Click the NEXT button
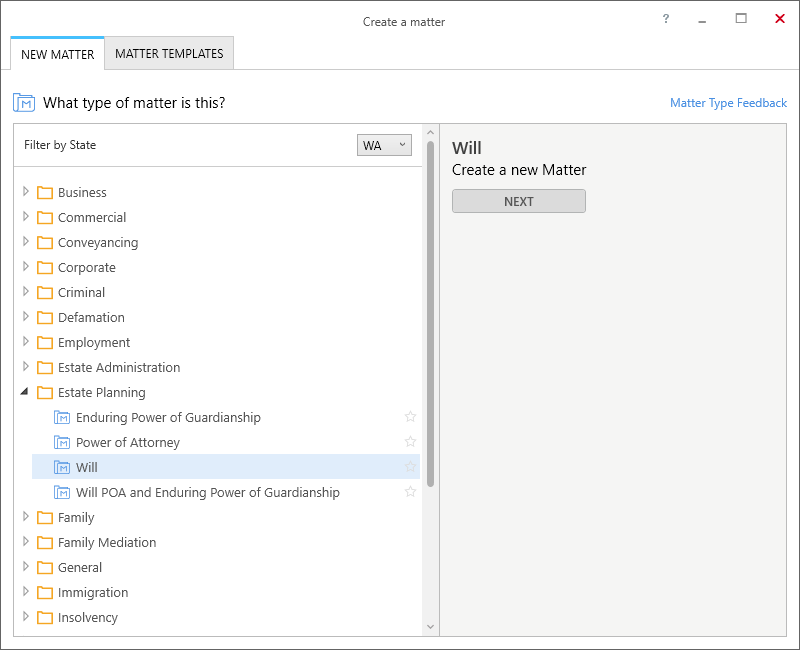 (x=518, y=202)
